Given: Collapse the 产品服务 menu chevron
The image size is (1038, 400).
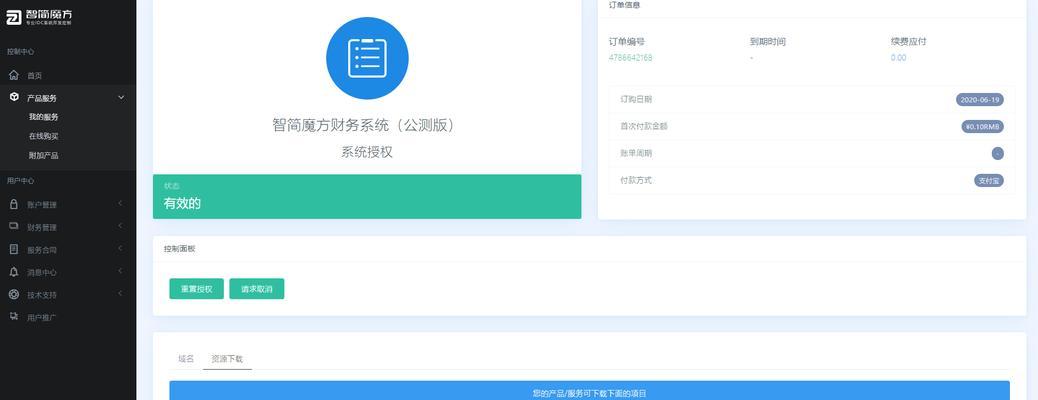Looking at the screenshot, I should (x=120, y=97).
